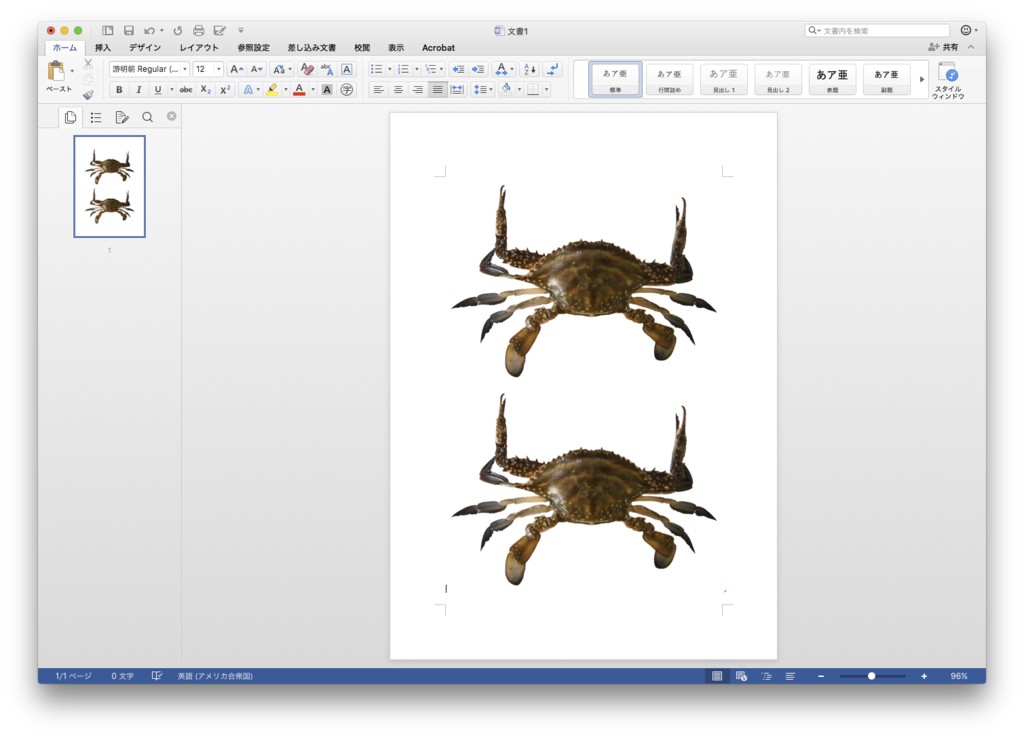This screenshot has width=1024, height=738.
Task: Toggle Underline formatting
Action: pyautogui.click(x=157, y=89)
